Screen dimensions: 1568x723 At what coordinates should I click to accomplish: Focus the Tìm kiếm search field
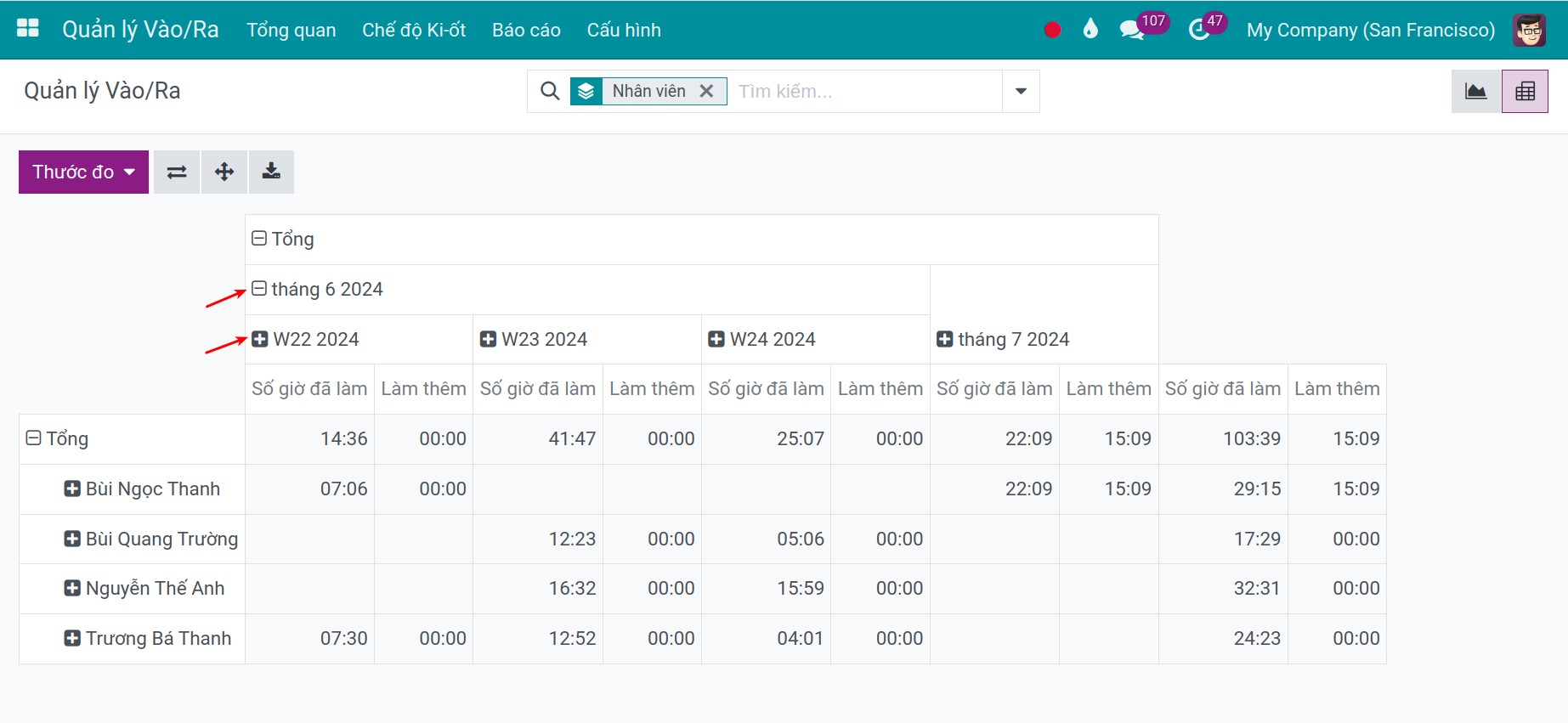(867, 91)
